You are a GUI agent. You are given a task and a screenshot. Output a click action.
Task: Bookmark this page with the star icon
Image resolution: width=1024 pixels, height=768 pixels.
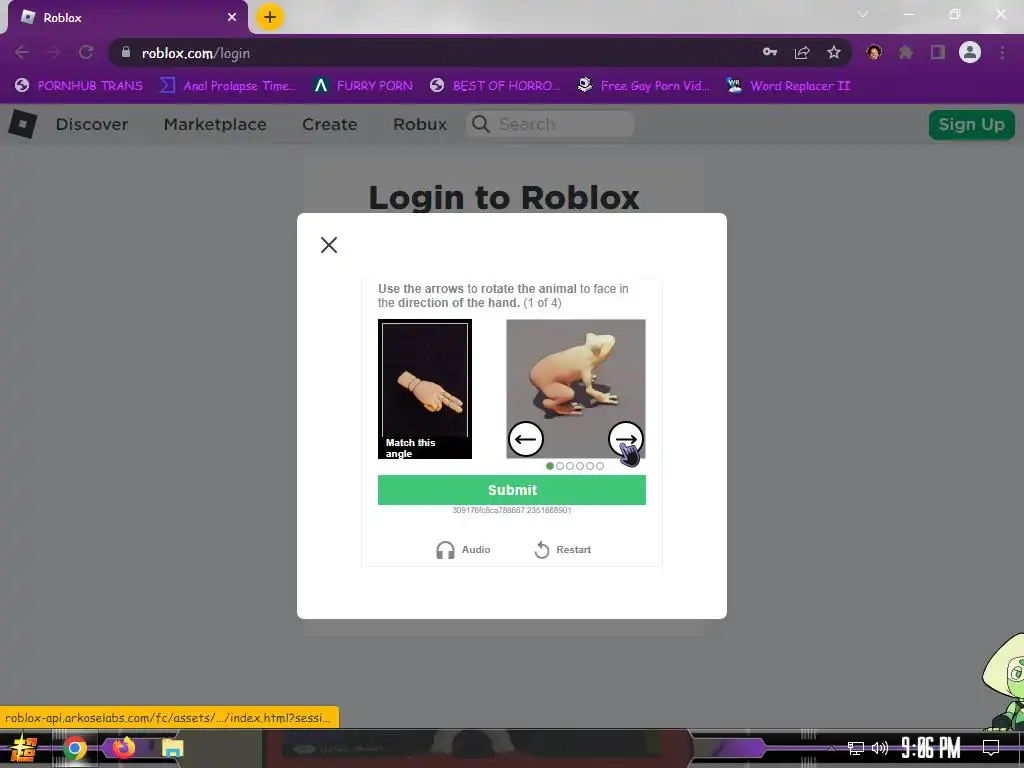[834, 52]
